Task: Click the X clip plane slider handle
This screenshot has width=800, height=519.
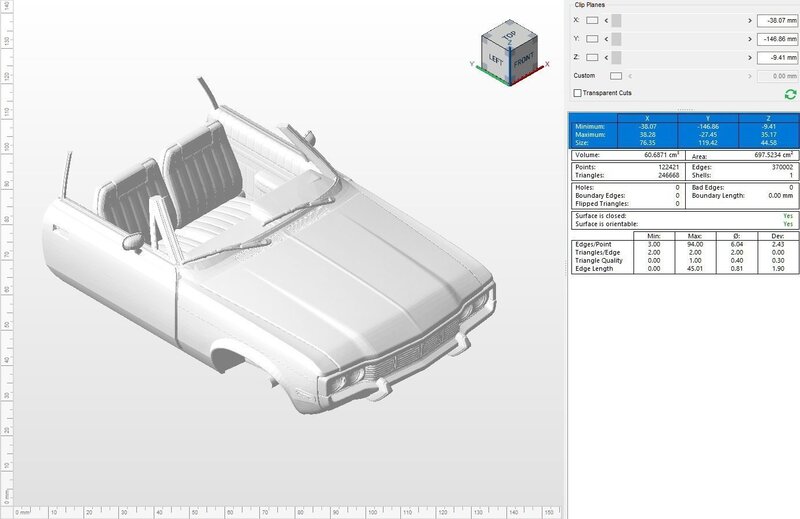Action: [617, 20]
